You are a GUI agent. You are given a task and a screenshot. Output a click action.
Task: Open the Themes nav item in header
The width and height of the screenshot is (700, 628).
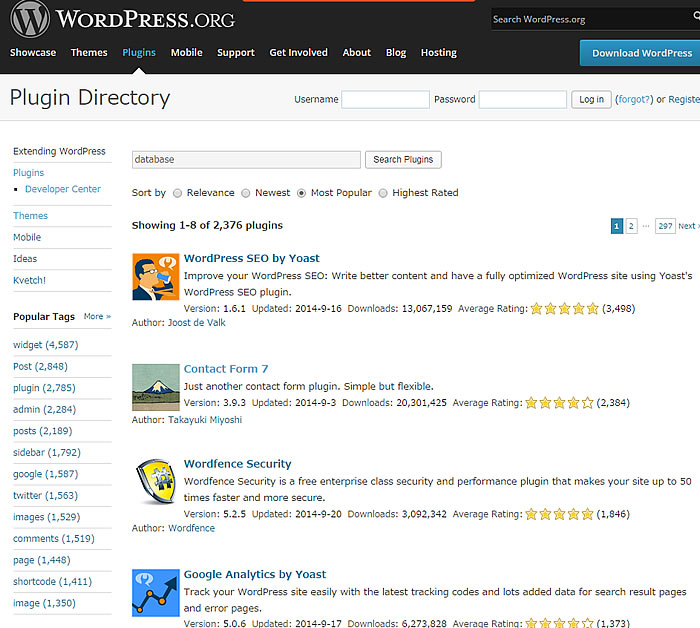89,53
